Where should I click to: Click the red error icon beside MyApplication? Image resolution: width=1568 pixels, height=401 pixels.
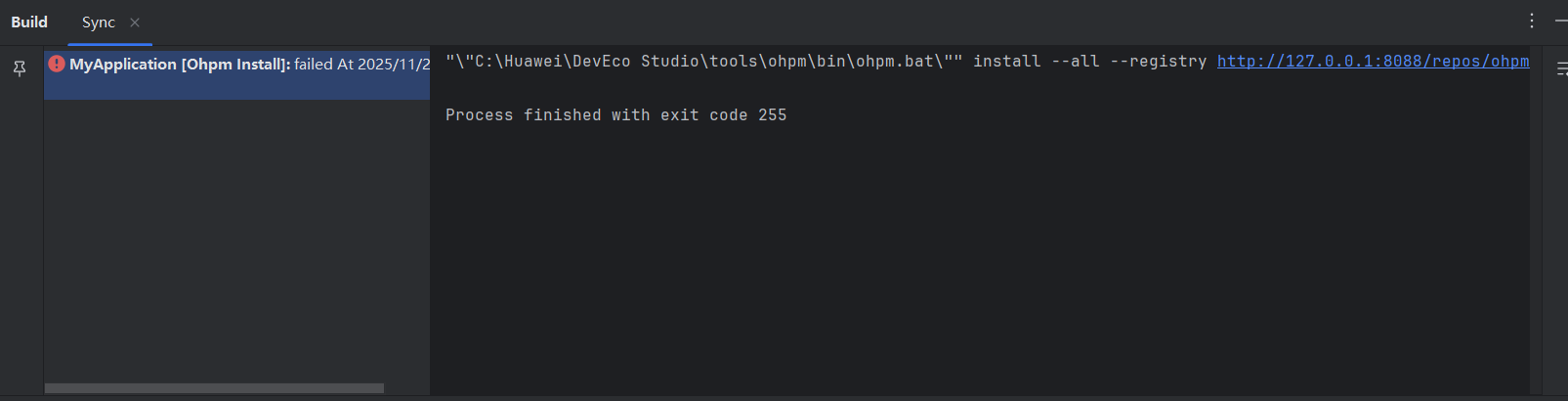57,65
